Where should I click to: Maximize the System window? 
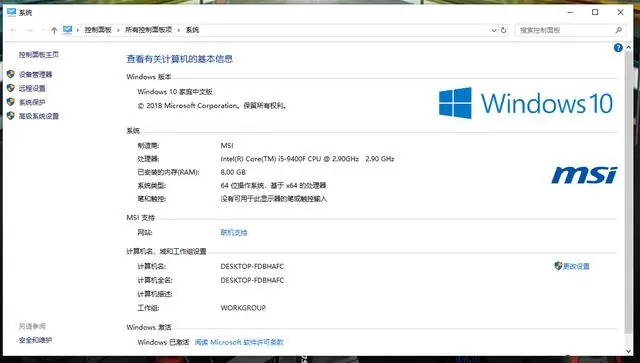point(595,13)
